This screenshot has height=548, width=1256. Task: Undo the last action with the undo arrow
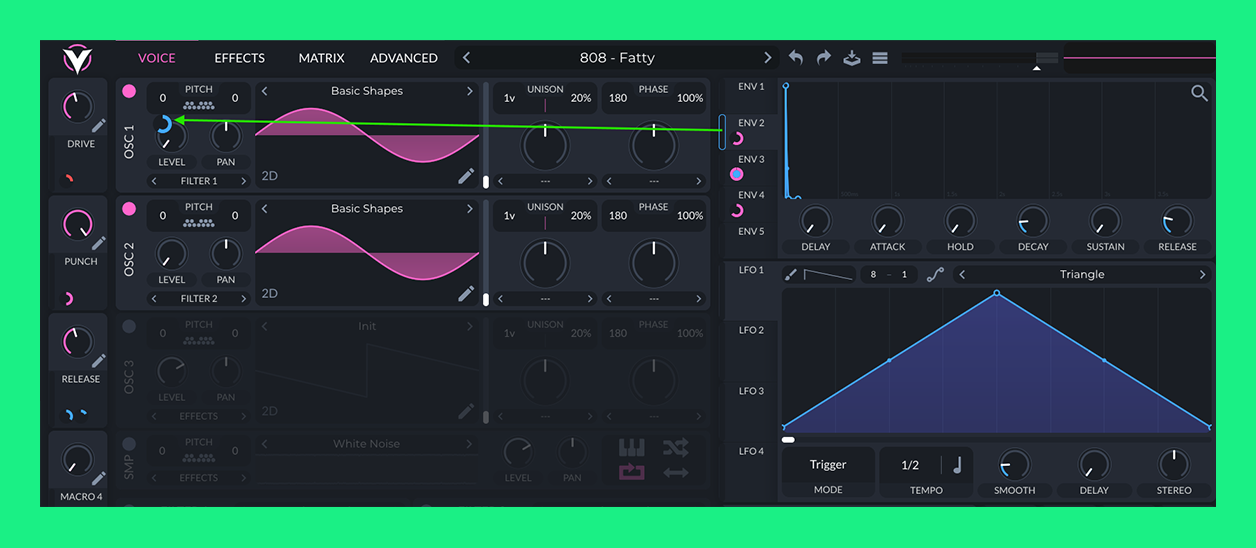(x=796, y=58)
